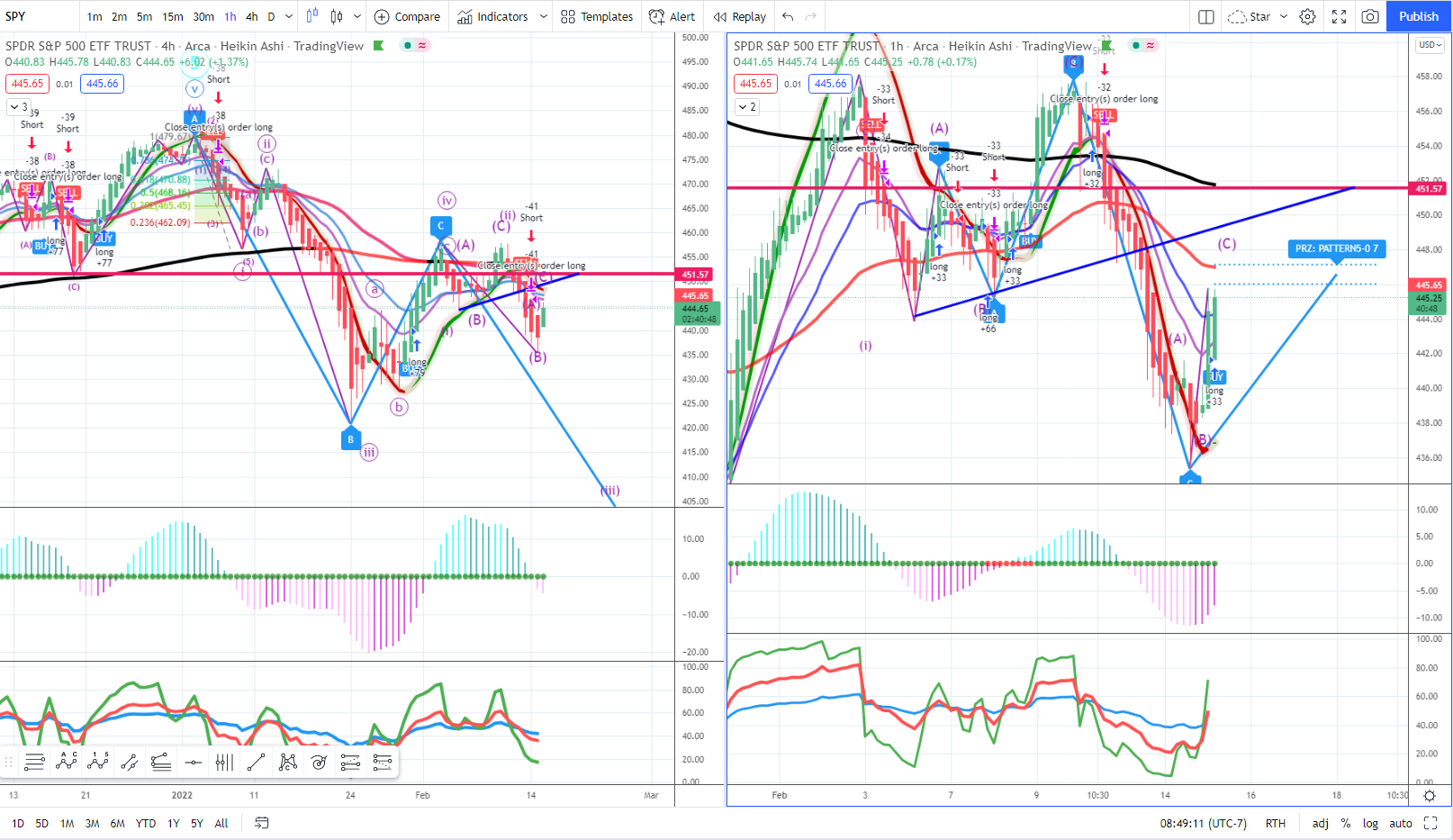Select the 15m timeframe

[173, 16]
